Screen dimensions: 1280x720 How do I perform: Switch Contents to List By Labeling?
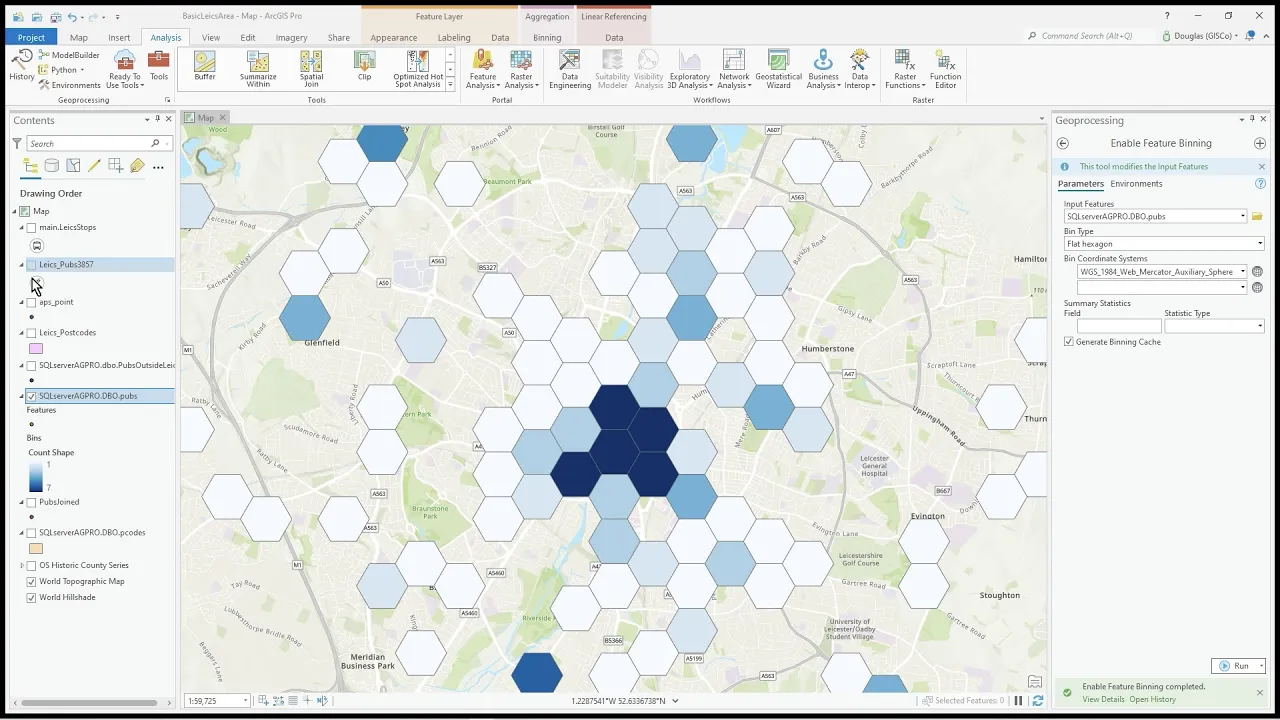(x=137, y=166)
